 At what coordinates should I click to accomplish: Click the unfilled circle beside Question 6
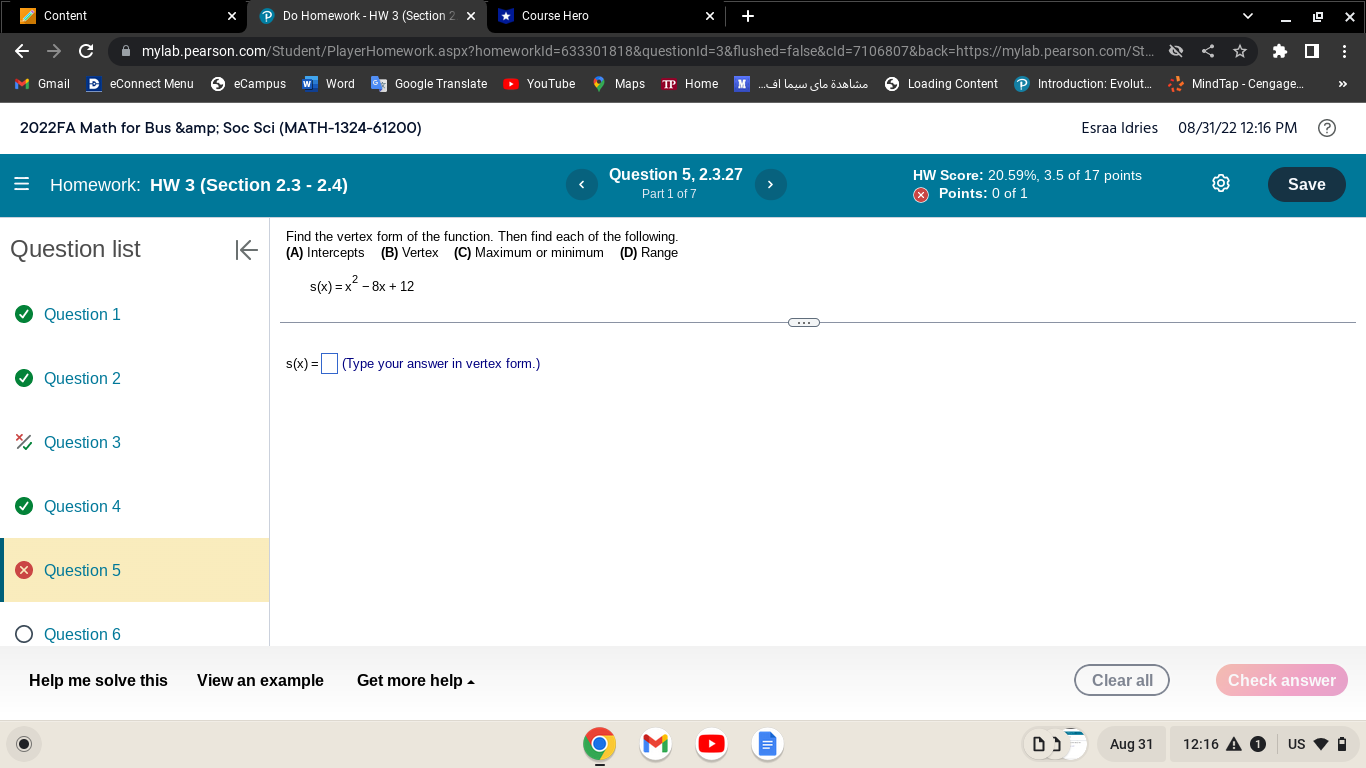24,634
